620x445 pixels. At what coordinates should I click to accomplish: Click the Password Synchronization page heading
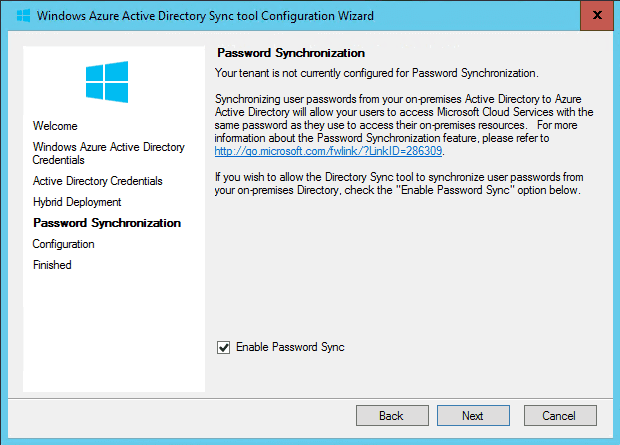click(291, 53)
